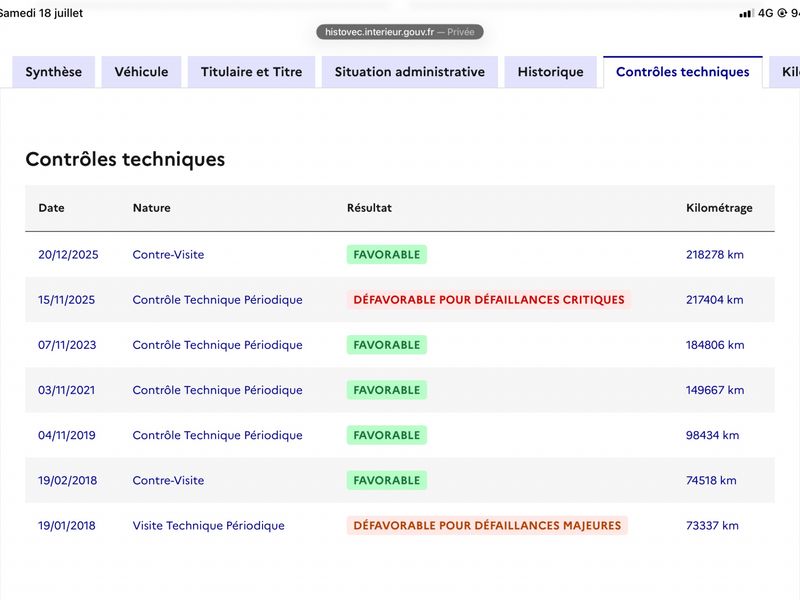
Task: Select the date 19/01/2018
Action: click(x=67, y=526)
